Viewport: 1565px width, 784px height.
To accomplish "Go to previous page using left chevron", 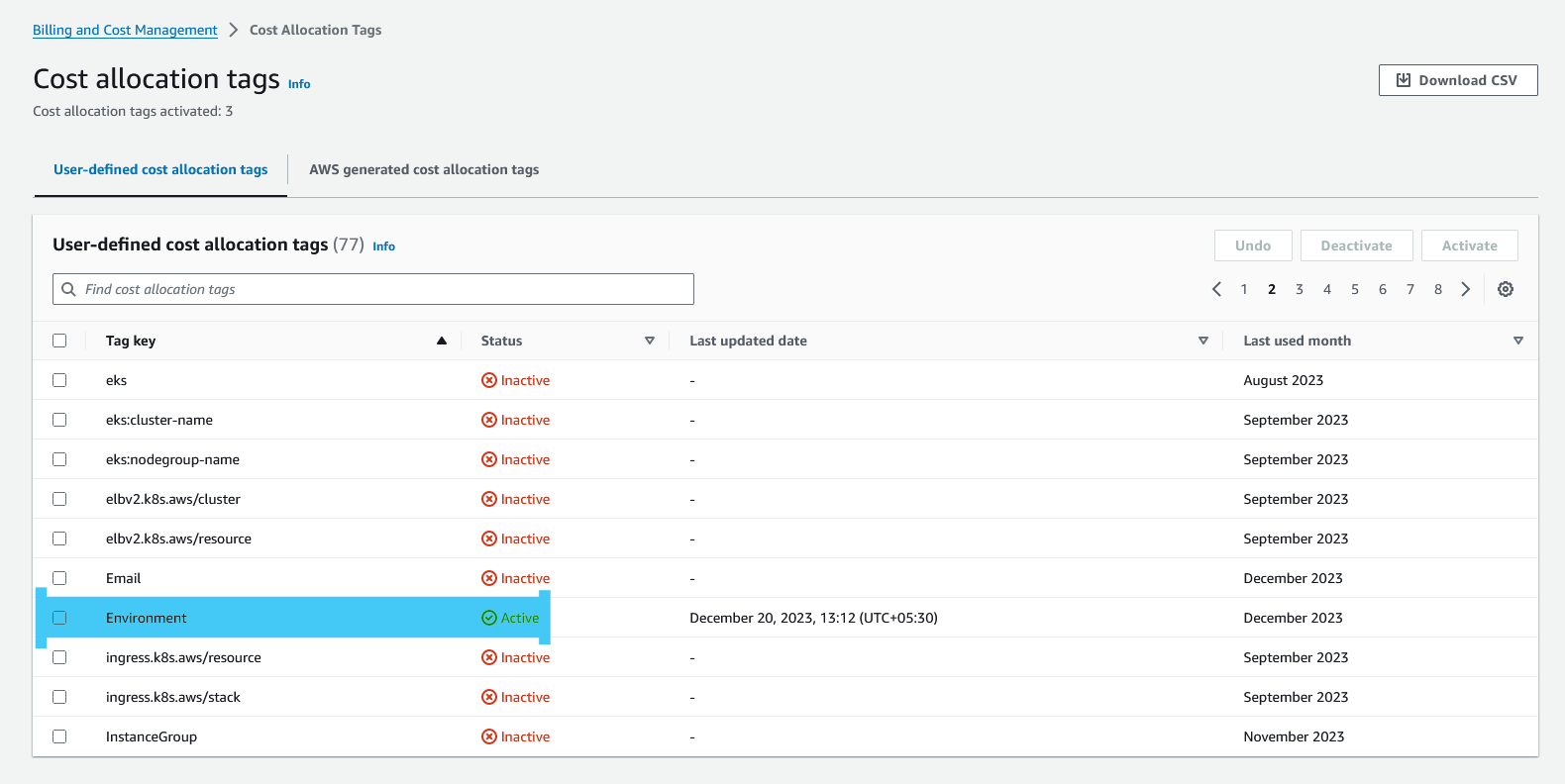I will pos(1216,289).
